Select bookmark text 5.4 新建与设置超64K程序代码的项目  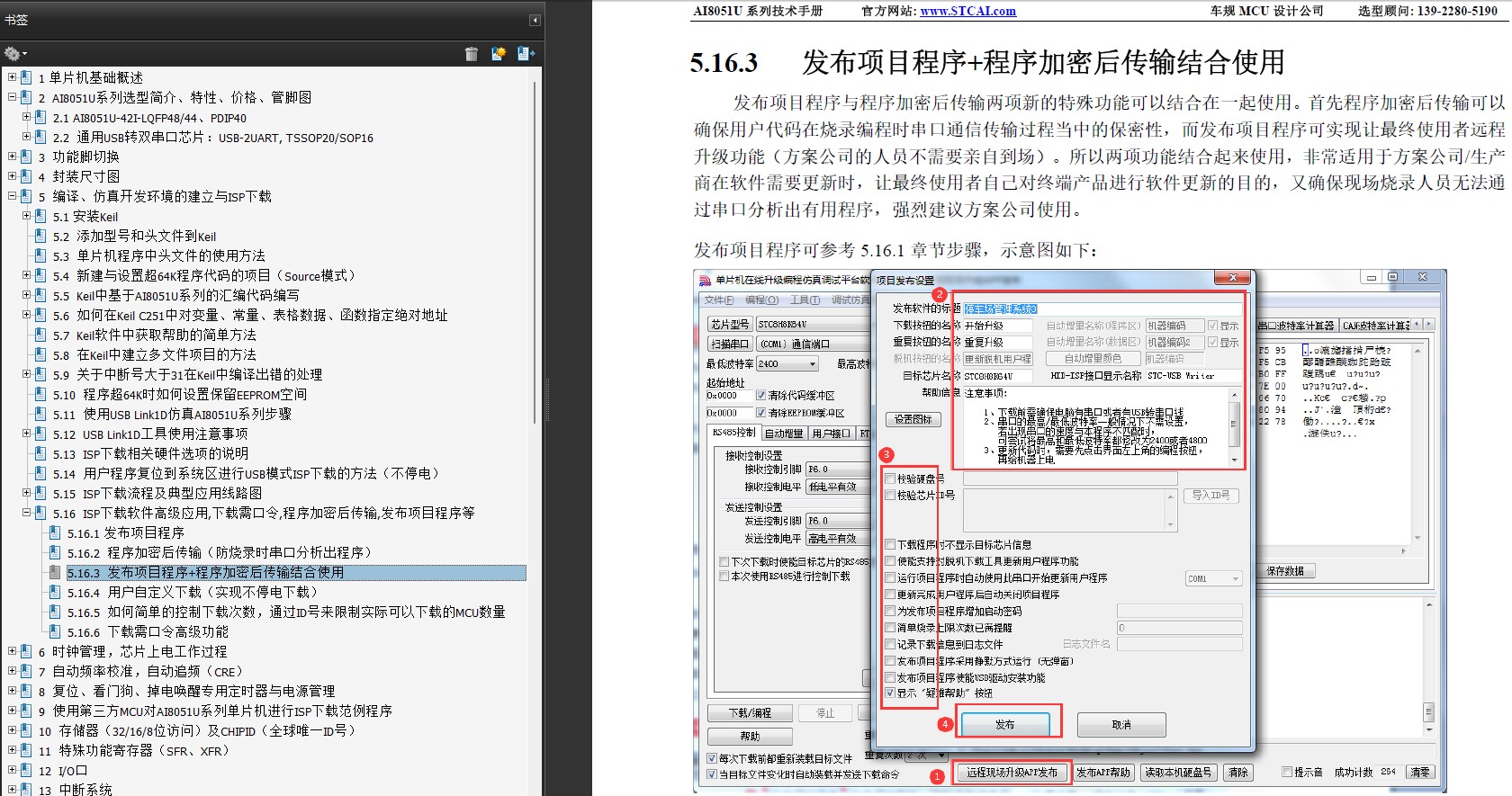(204, 275)
